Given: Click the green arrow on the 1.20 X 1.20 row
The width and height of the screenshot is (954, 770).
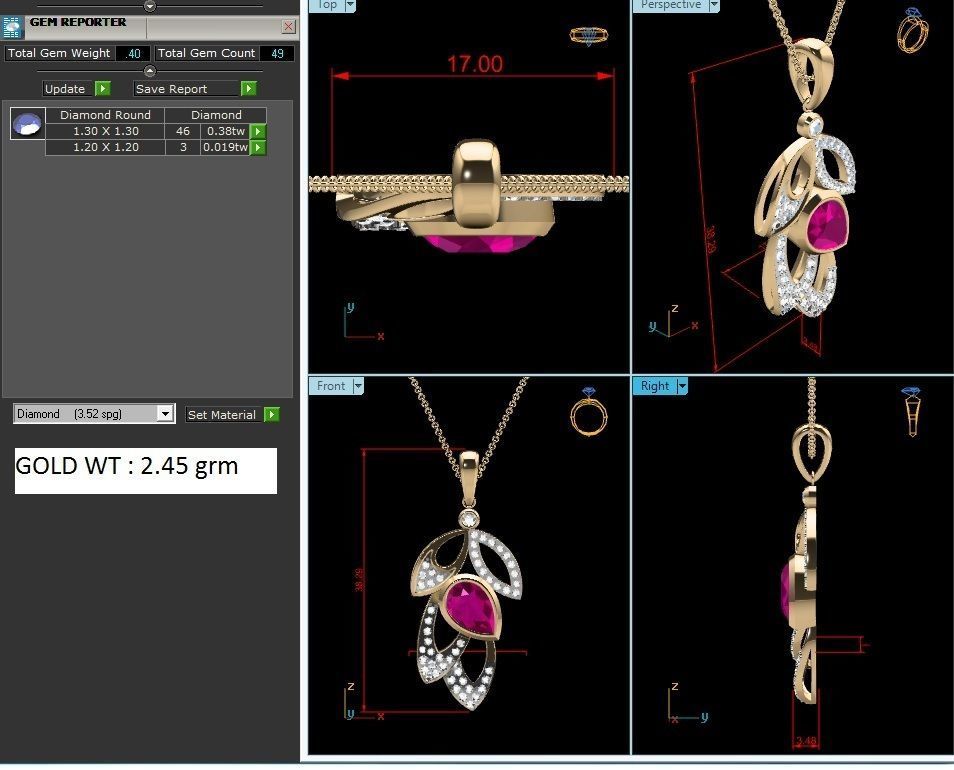Looking at the screenshot, I should pyautogui.click(x=258, y=147).
